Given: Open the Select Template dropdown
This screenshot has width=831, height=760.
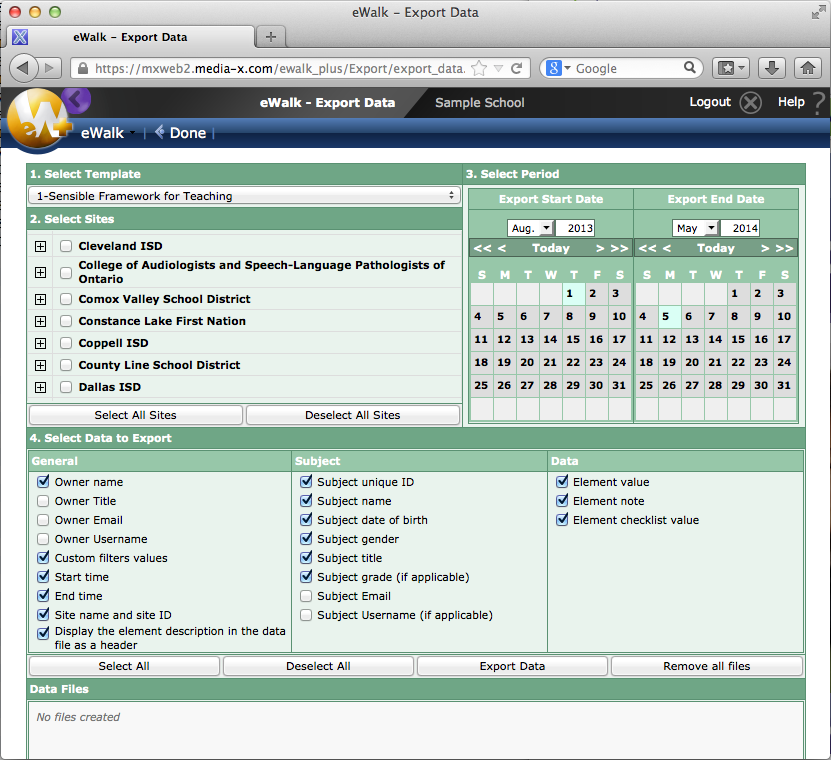Looking at the screenshot, I should 244,196.
